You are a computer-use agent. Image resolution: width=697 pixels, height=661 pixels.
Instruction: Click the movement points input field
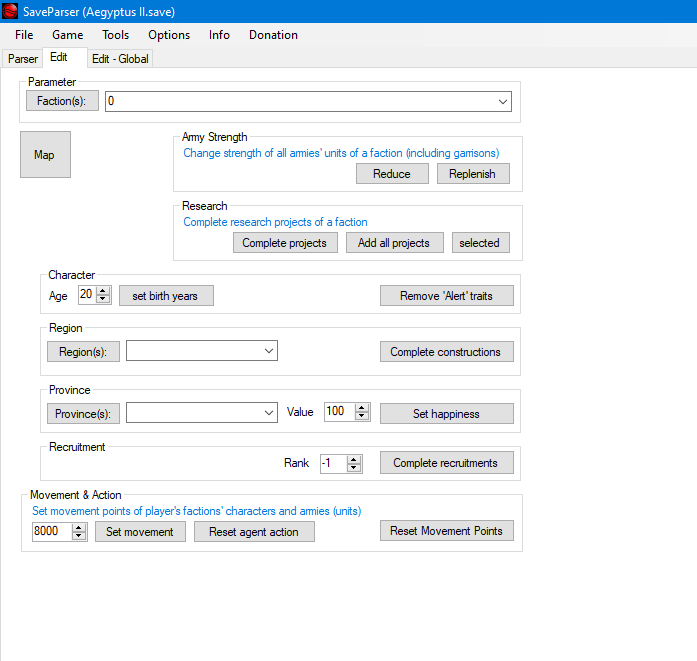point(51,532)
